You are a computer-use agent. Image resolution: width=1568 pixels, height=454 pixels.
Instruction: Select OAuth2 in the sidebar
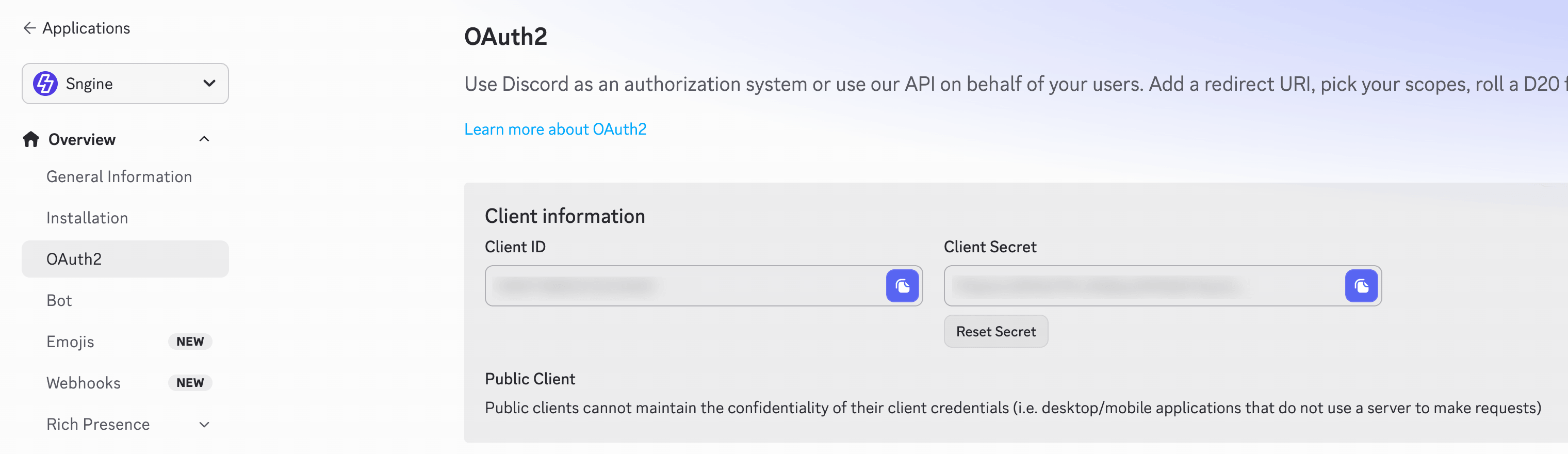(125, 260)
